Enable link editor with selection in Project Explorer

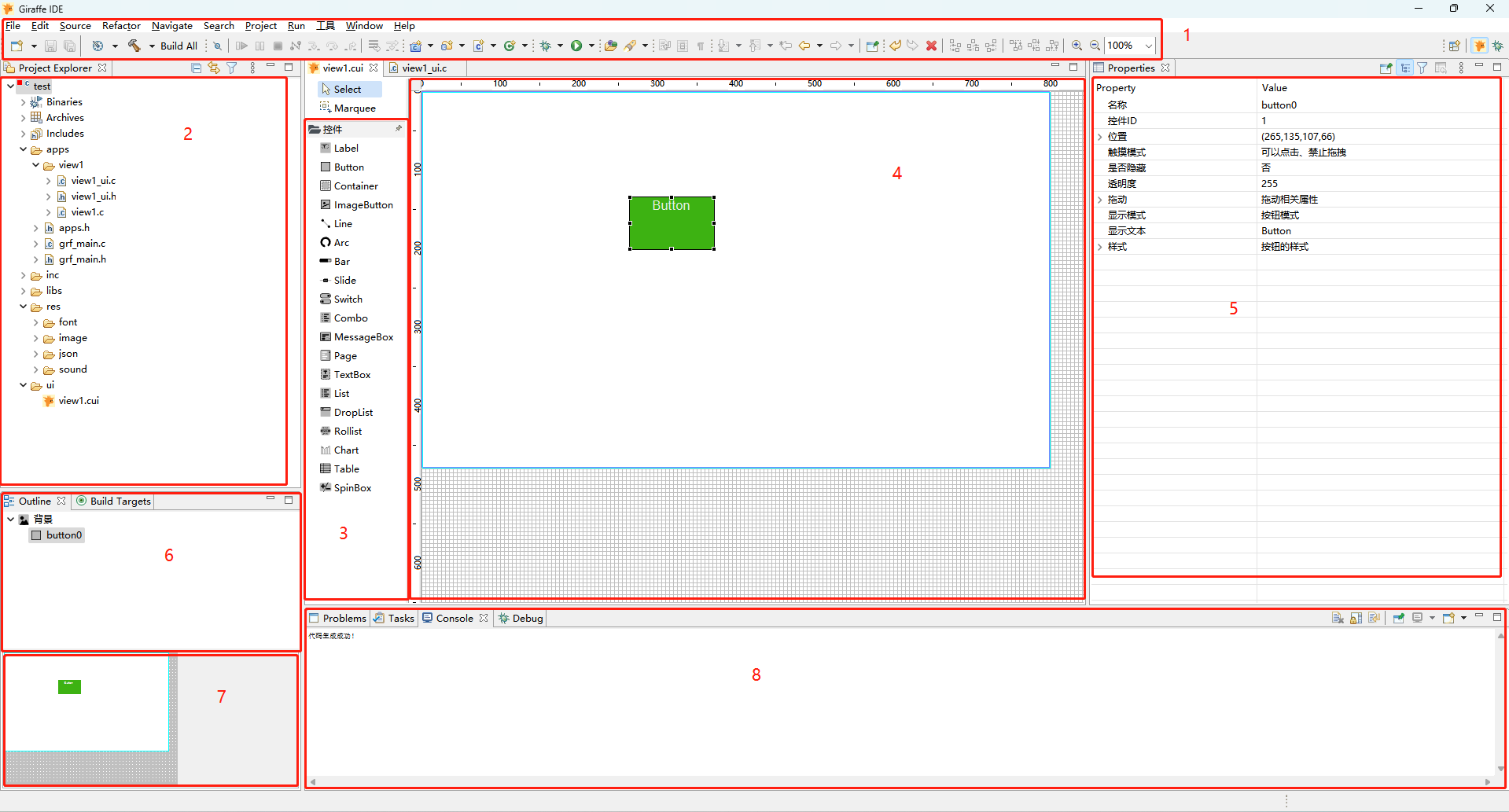[213, 68]
